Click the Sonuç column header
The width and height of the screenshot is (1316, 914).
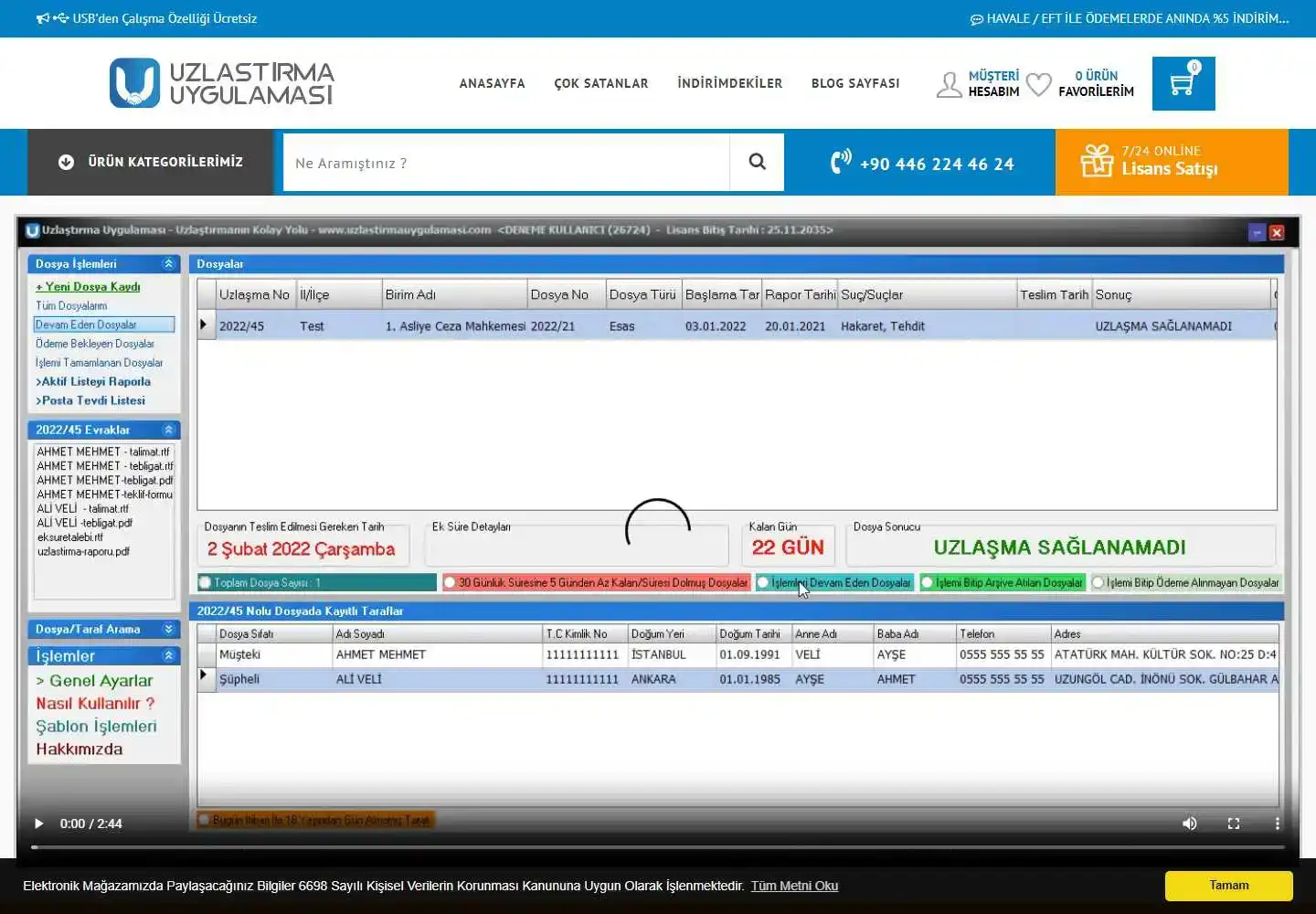(x=1182, y=294)
